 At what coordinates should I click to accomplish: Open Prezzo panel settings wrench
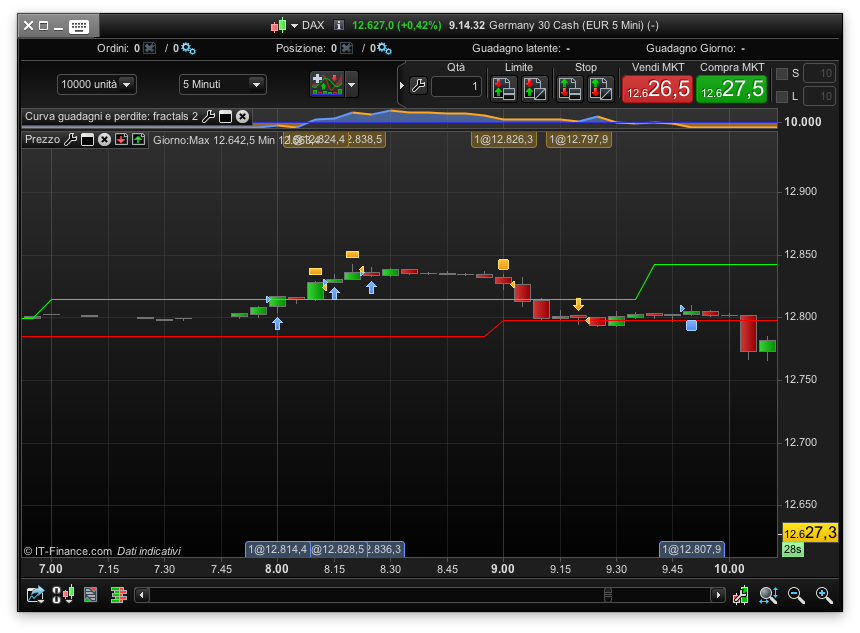point(70,139)
